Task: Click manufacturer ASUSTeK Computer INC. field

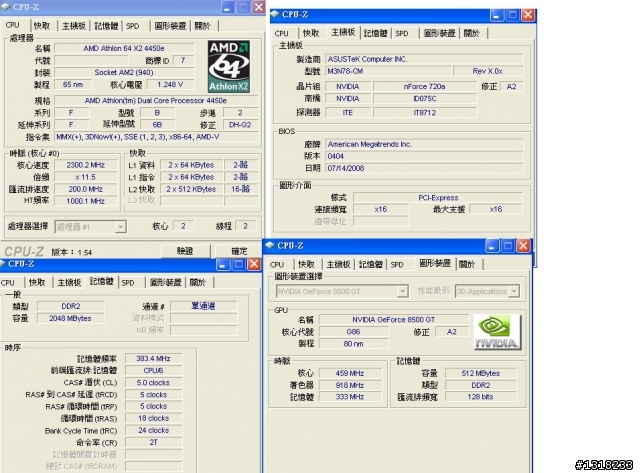Action: 424,59
